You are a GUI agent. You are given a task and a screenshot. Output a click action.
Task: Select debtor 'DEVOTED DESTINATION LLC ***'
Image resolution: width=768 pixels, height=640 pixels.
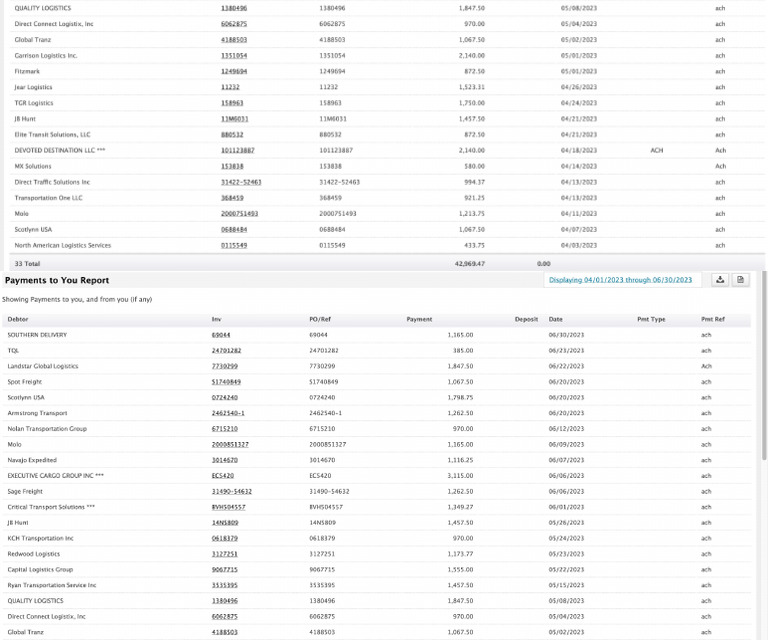click(60, 150)
